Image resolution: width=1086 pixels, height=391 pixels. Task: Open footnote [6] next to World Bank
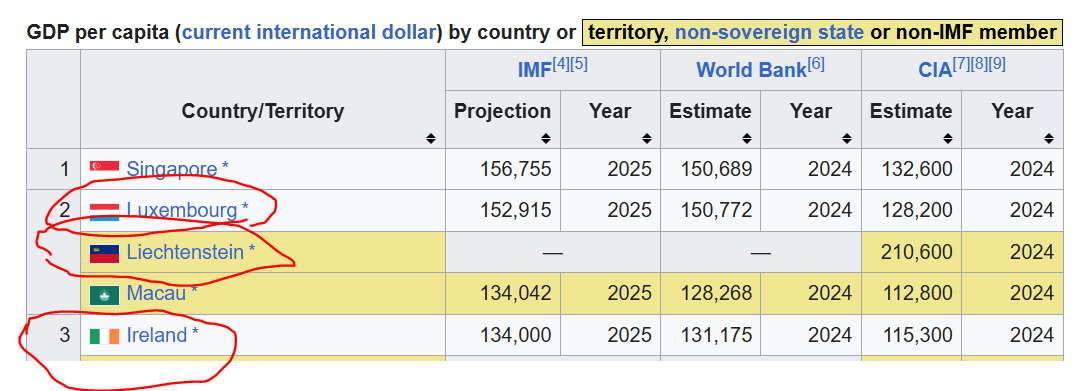(816, 64)
